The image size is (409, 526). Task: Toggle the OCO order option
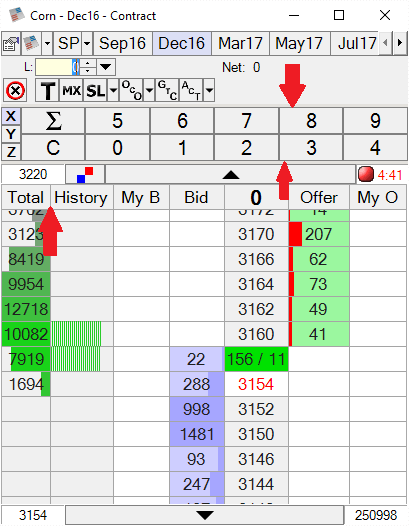coord(132,90)
